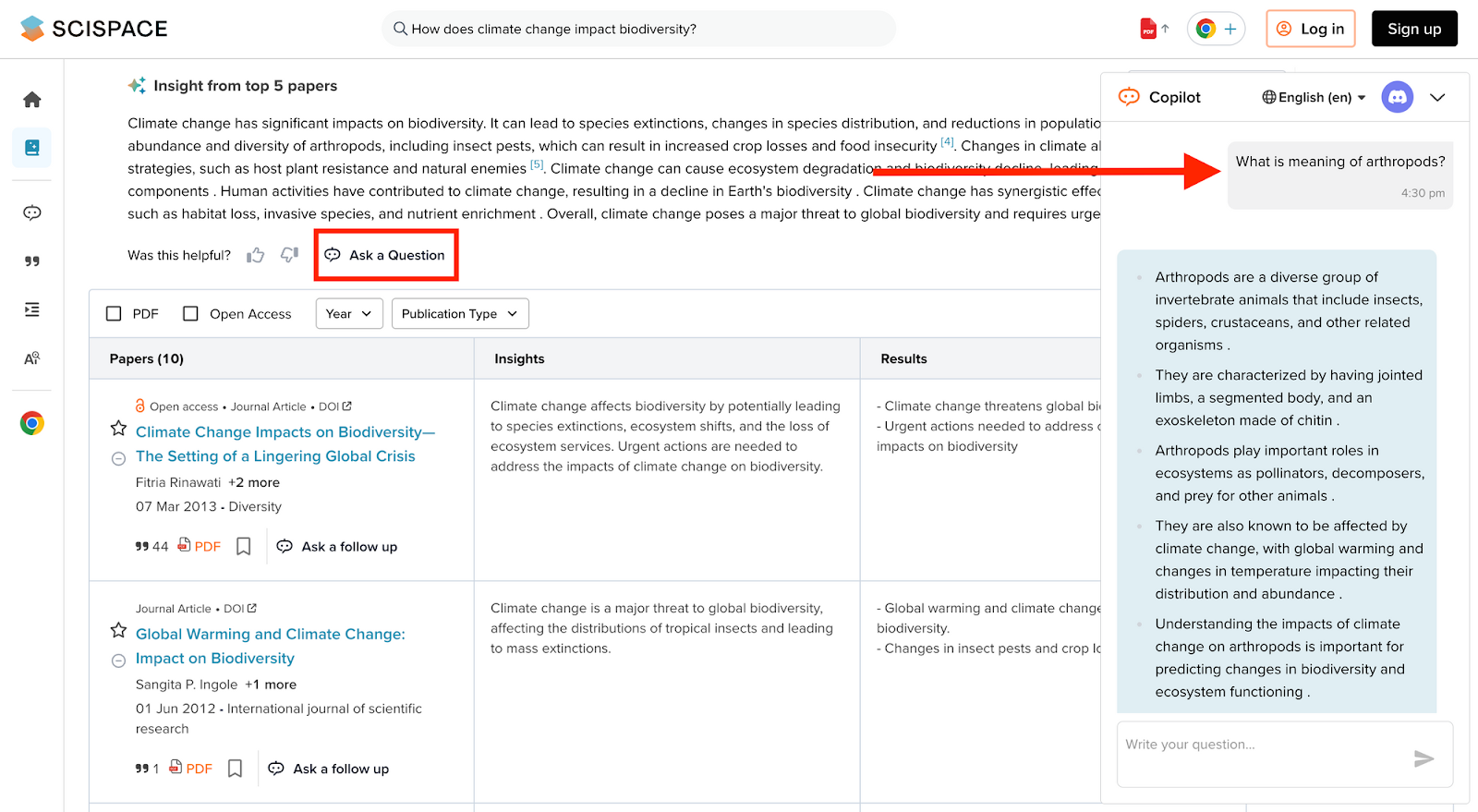This screenshot has height=812, width=1478.
Task: Click the Write your question field
Action: tap(1261, 745)
